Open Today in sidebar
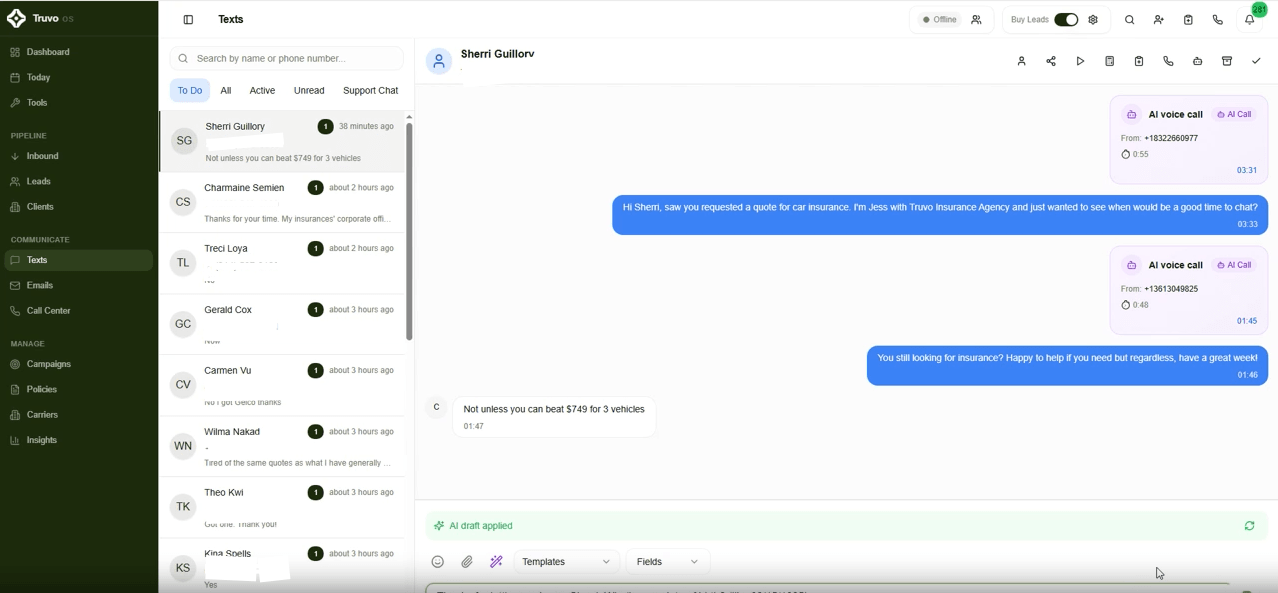The width and height of the screenshot is (1278, 593). point(78,77)
